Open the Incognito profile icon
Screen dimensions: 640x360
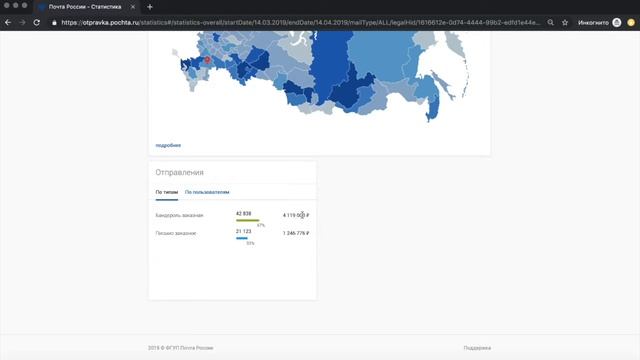pyautogui.click(x=617, y=22)
